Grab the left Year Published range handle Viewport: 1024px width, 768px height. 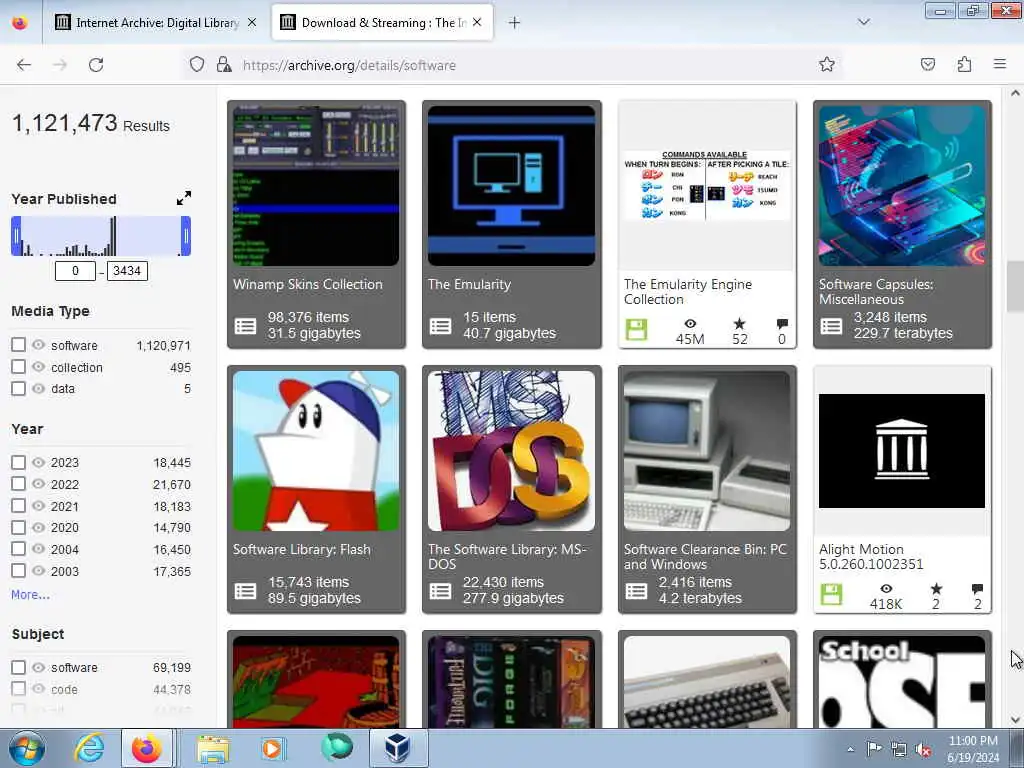coord(16,236)
